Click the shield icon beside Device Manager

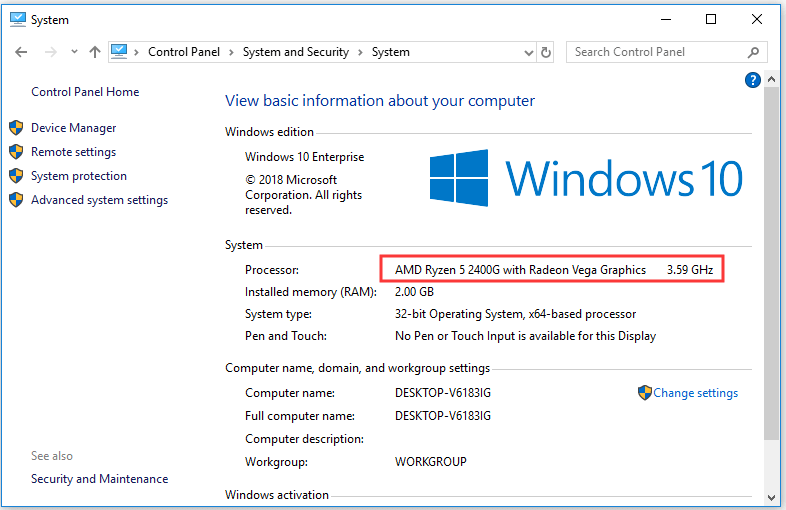[x=16, y=128]
